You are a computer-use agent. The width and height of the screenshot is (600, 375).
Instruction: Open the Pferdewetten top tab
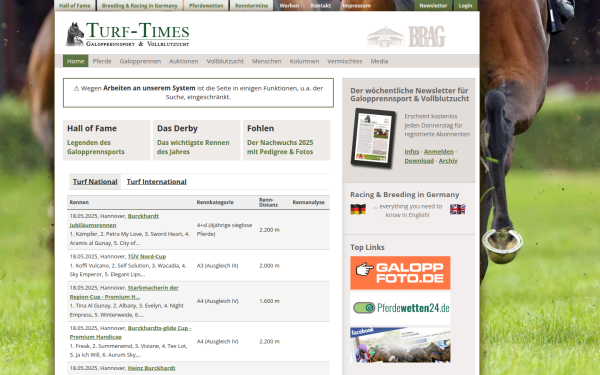(x=206, y=5)
